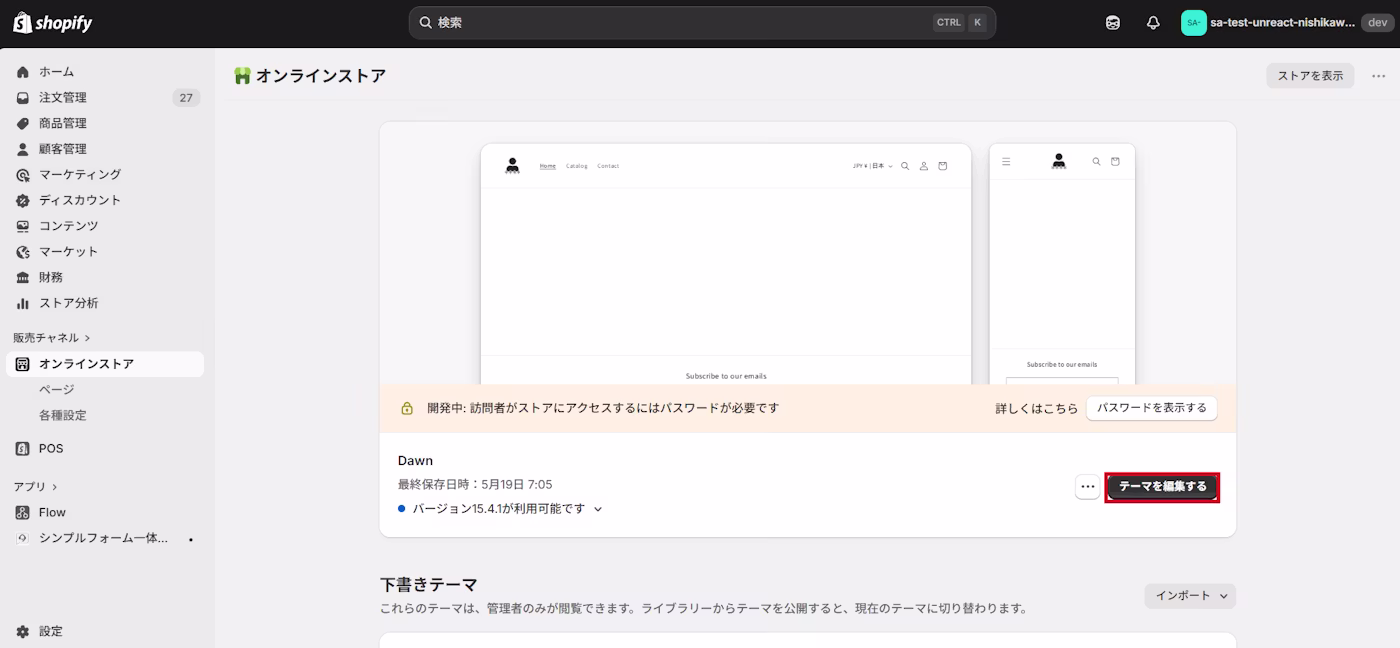Expand the 販売チャネル section chevron

[88, 338]
